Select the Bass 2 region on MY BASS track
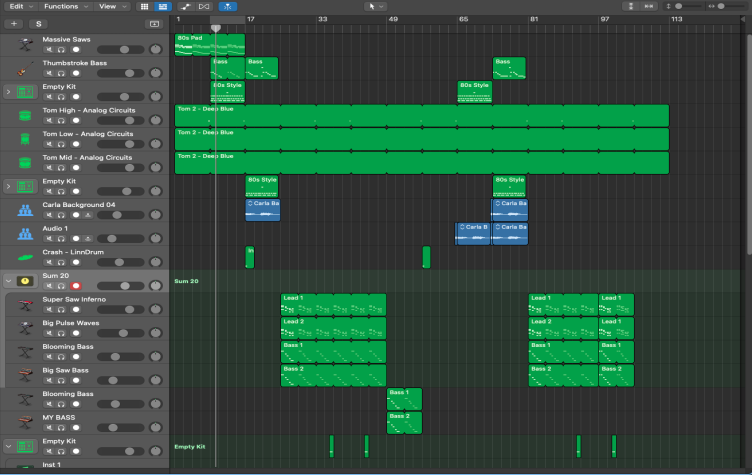This screenshot has width=752, height=476. click(404, 423)
